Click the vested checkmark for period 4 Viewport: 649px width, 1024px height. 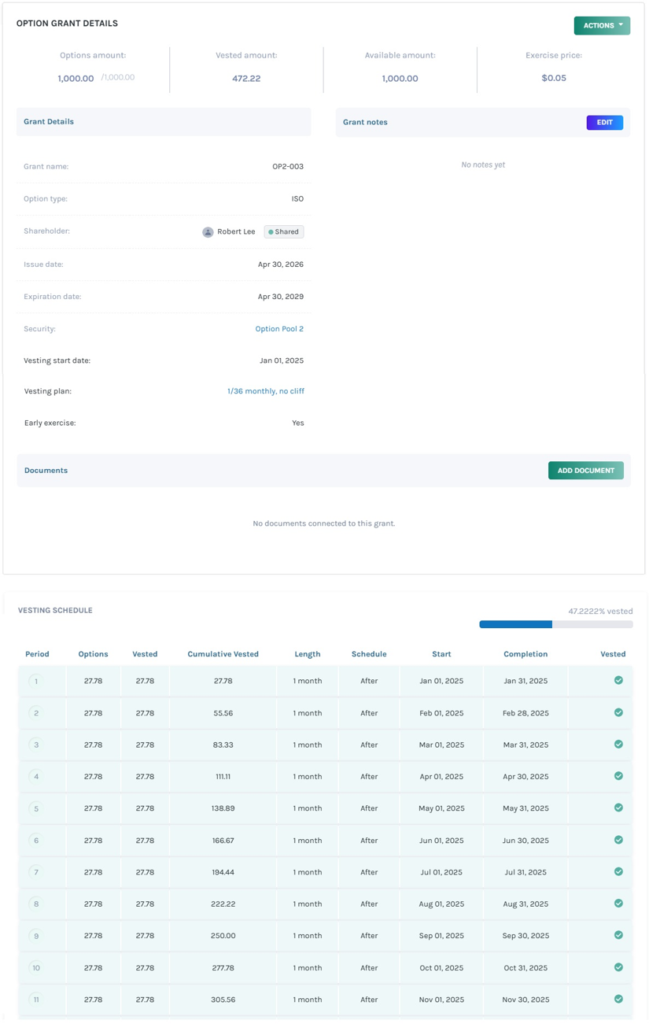click(x=618, y=776)
